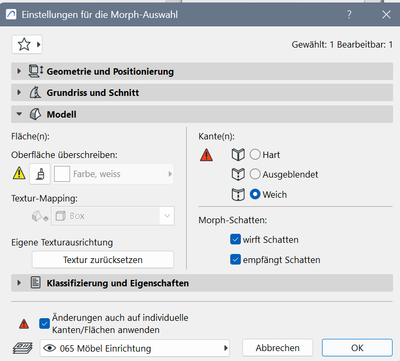Toggle the eye icon of layer 065 Möbel
The width and height of the screenshot is (400, 361).
point(49,348)
